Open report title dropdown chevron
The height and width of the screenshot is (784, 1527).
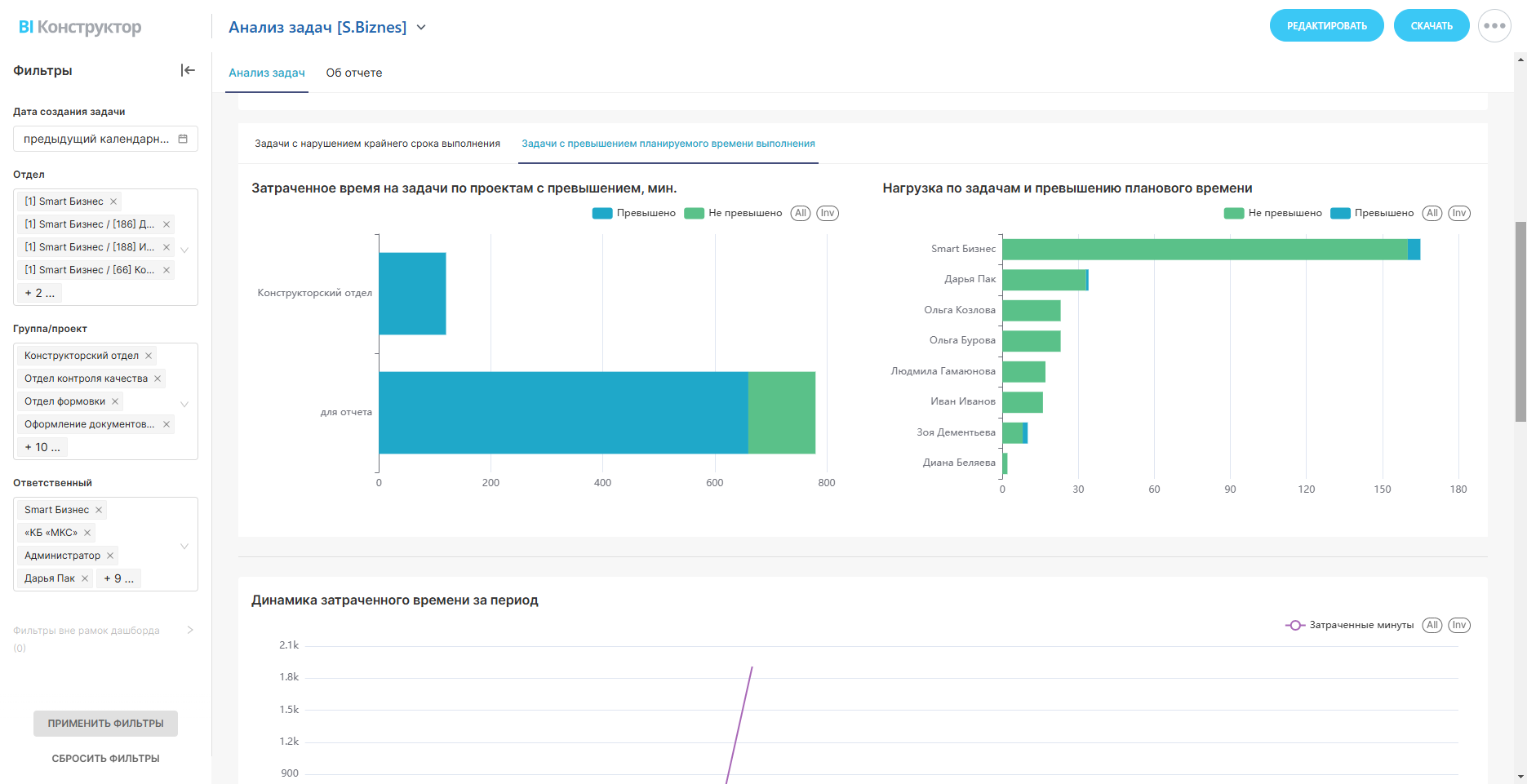pos(421,28)
